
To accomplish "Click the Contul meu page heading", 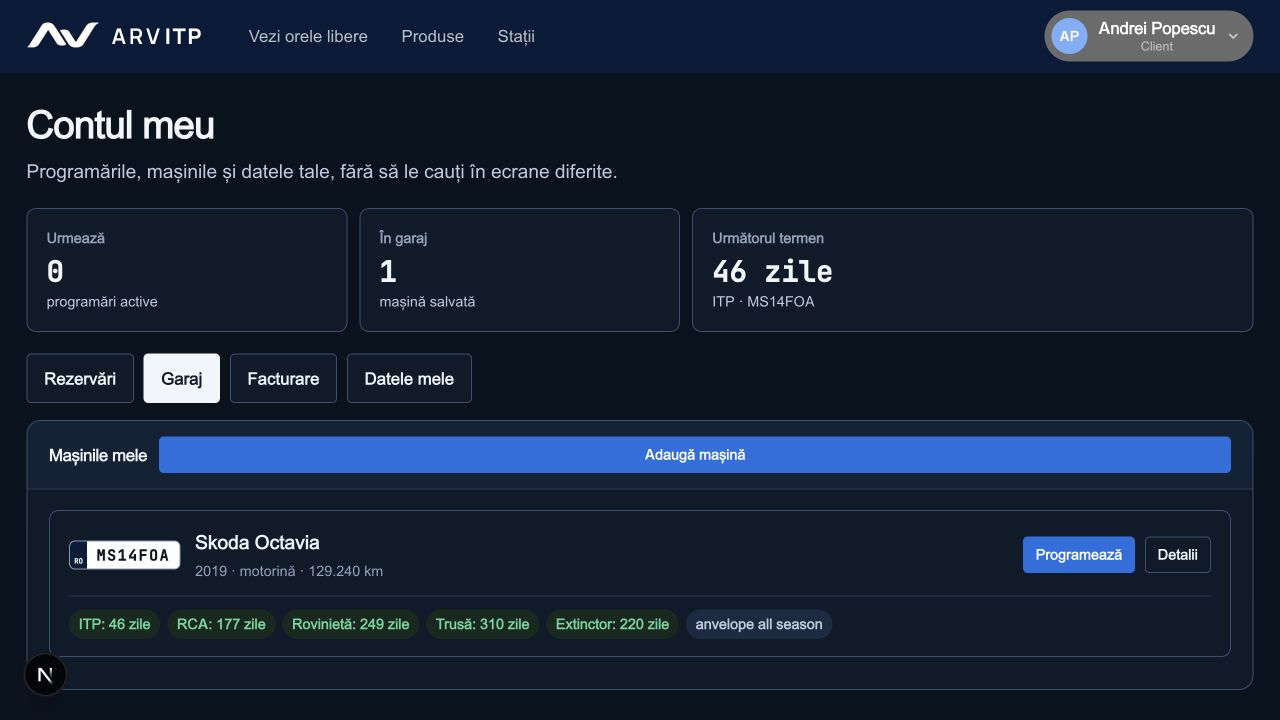I will tap(120, 125).
